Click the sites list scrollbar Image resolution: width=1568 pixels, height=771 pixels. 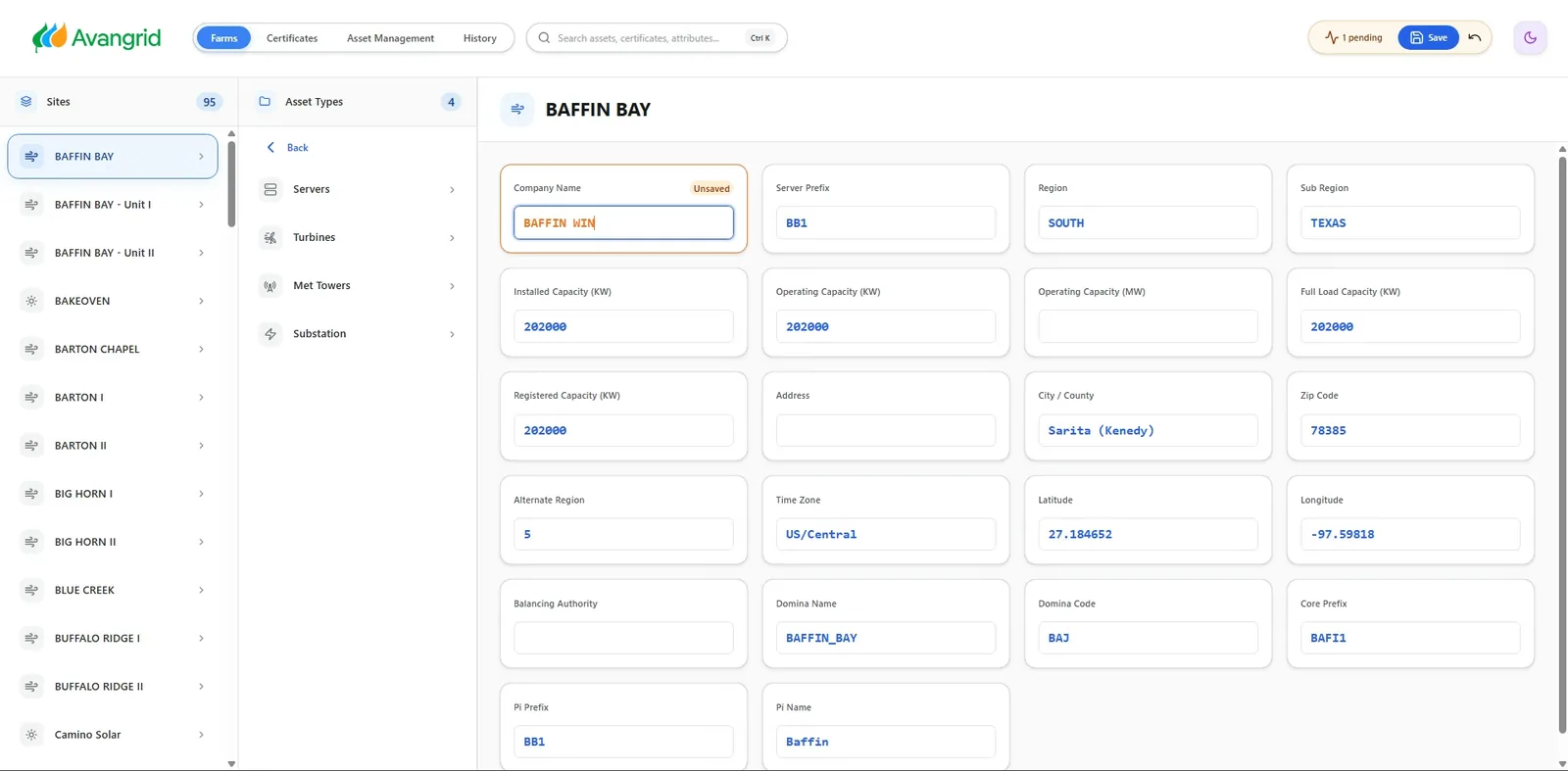[x=231, y=184]
